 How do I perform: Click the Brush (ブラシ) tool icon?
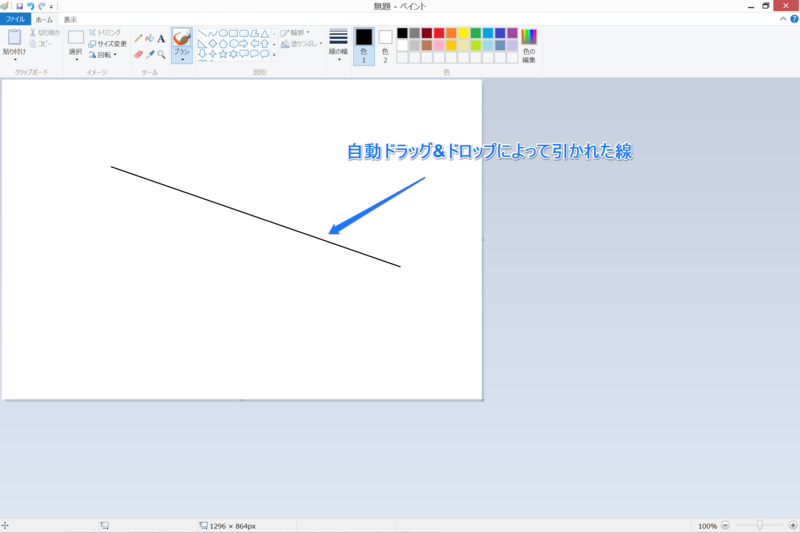pyautogui.click(x=182, y=38)
